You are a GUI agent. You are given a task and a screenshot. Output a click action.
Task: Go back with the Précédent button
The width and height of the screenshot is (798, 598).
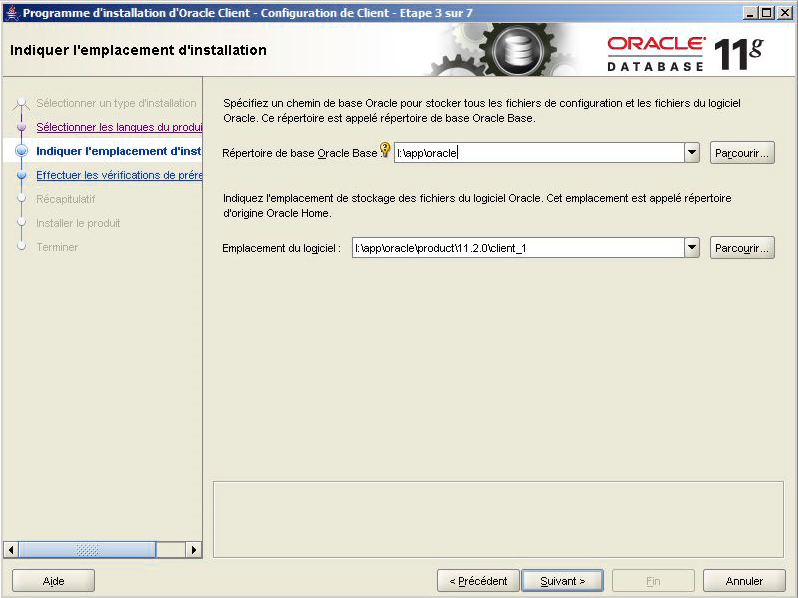tap(478, 581)
